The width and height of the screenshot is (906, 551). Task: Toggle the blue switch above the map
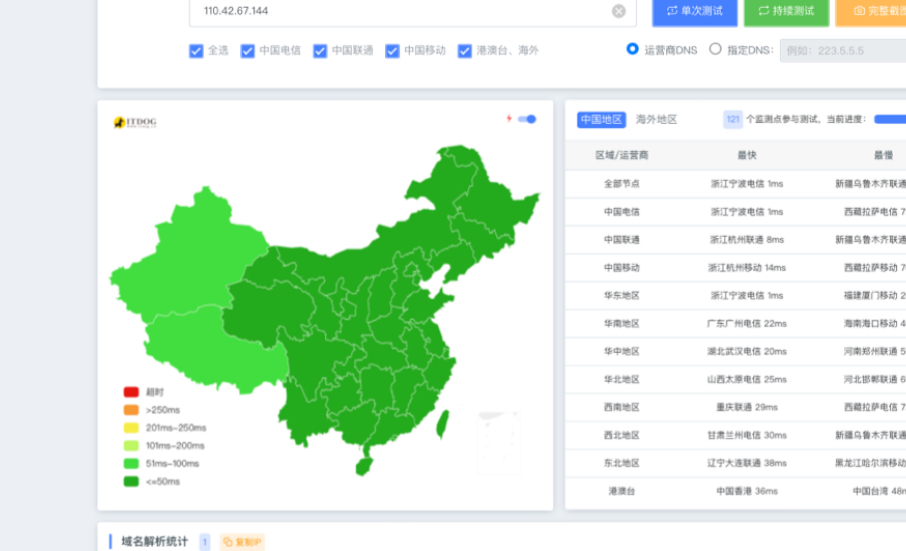[x=527, y=119]
